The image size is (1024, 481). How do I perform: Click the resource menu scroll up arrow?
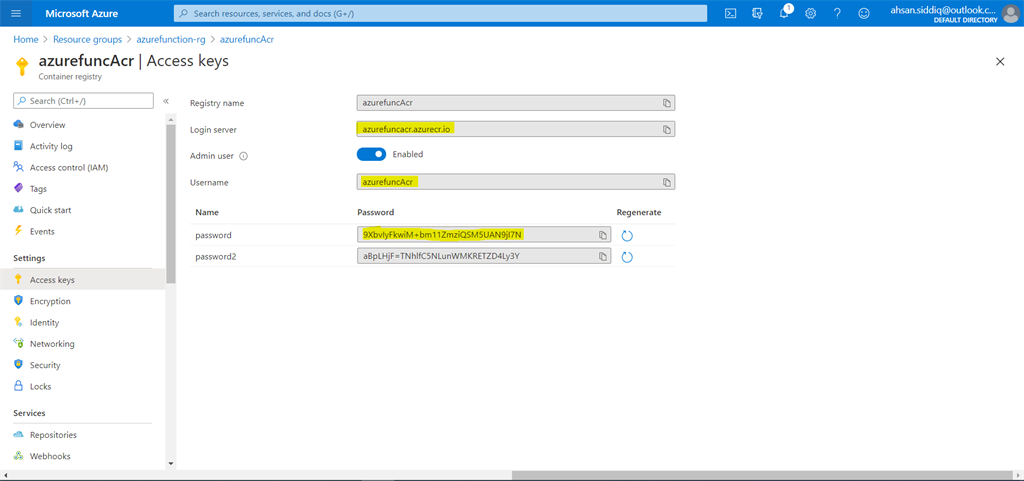click(171, 119)
